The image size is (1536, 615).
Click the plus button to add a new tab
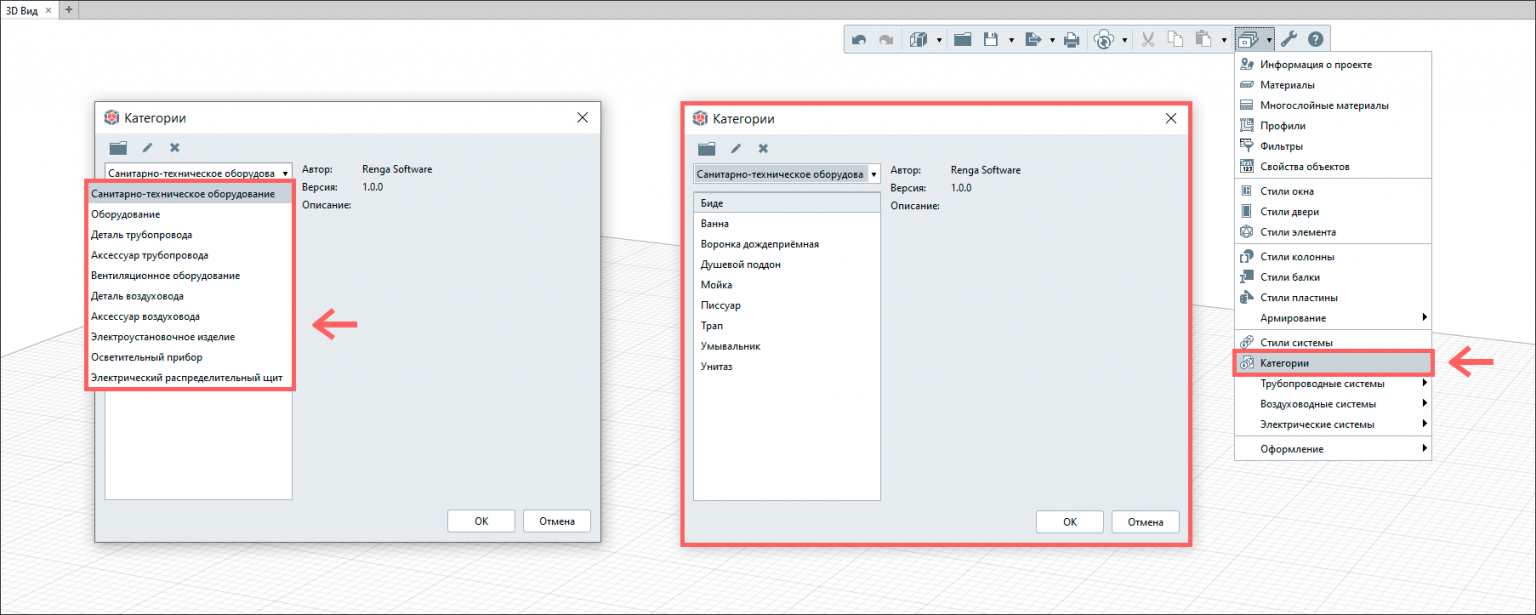pos(69,9)
